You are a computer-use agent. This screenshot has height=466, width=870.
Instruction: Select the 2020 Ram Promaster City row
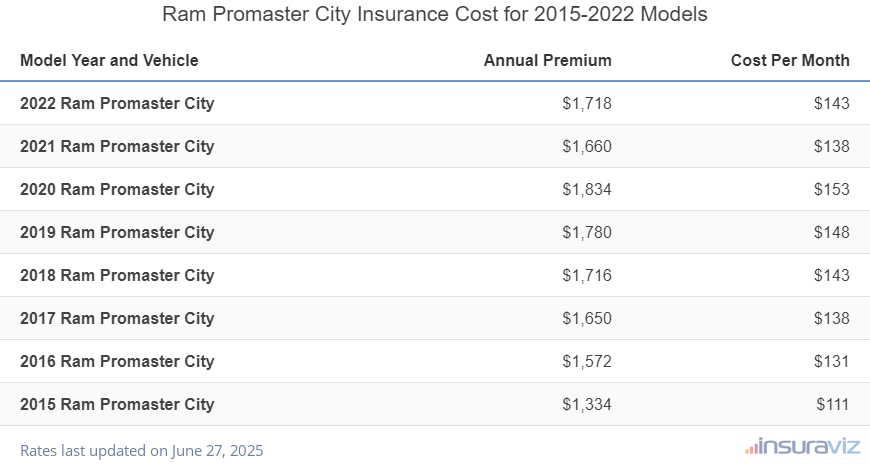117,189
